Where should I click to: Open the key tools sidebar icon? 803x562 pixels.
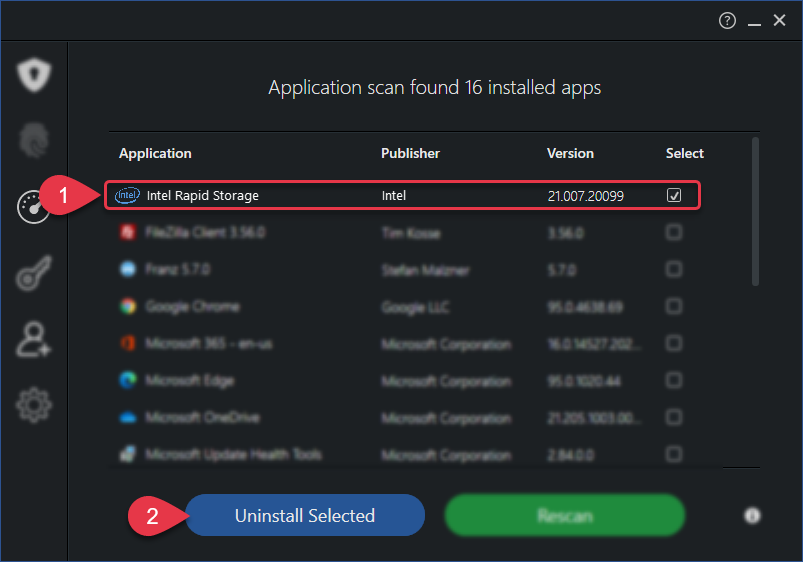point(34,273)
